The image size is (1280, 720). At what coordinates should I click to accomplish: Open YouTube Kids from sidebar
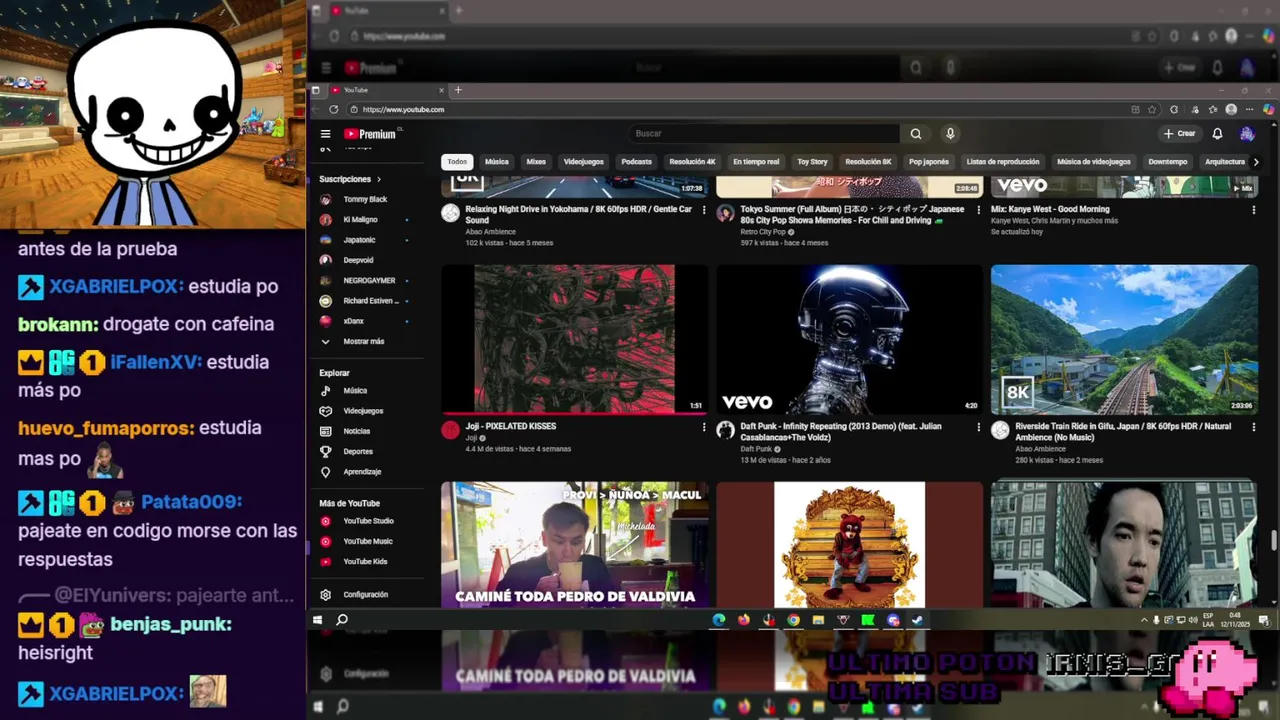point(365,561)
